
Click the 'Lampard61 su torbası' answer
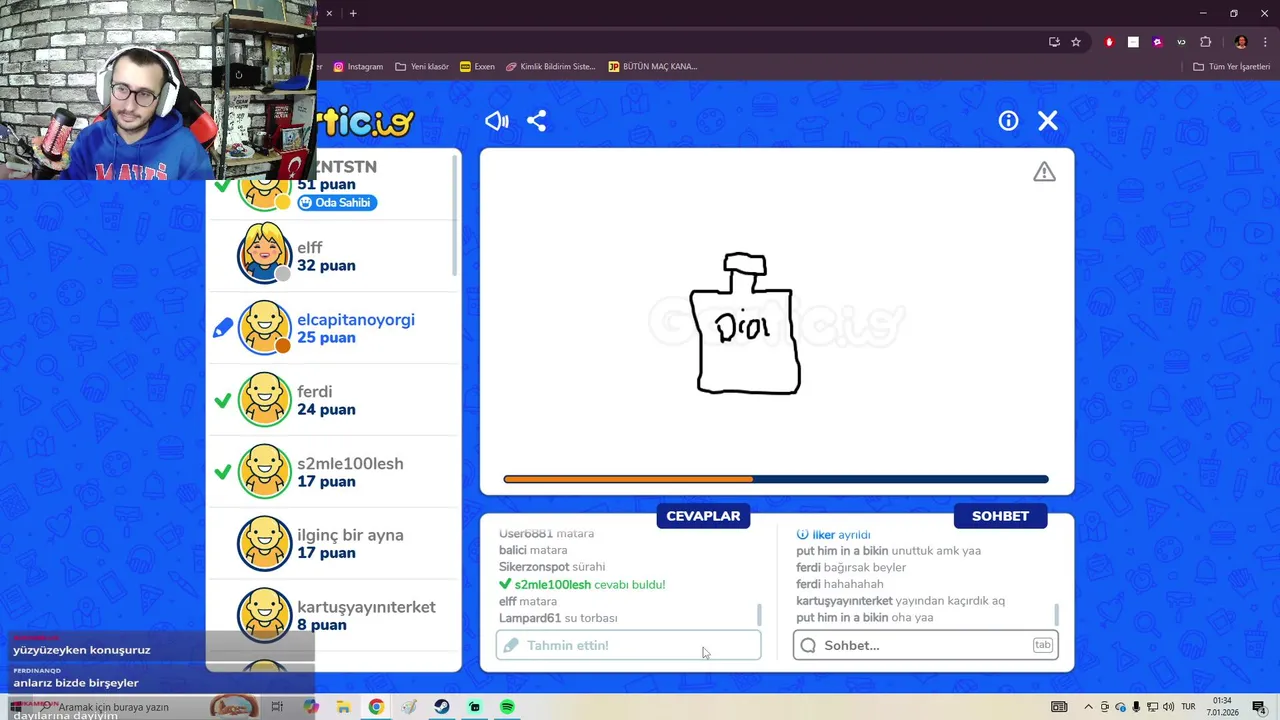558,618
